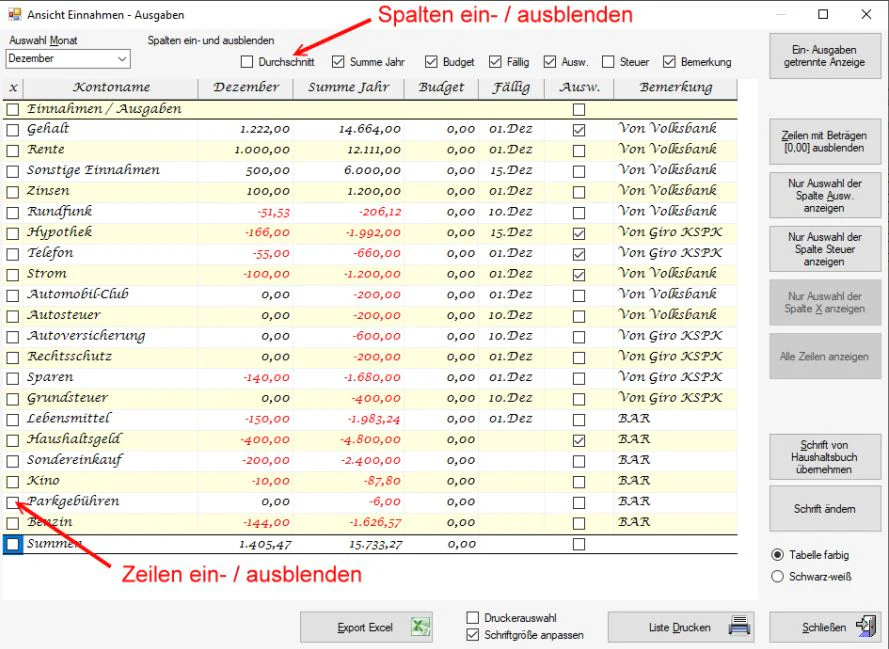Click the Grundsteuer account name

[67, 398]
